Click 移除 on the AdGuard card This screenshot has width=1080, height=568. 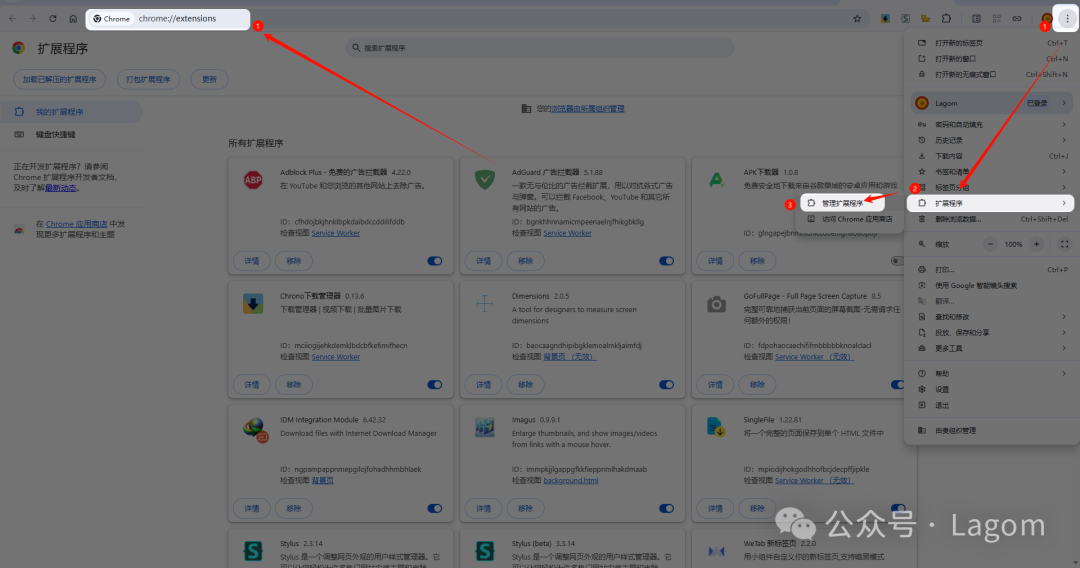pos(526,261)
